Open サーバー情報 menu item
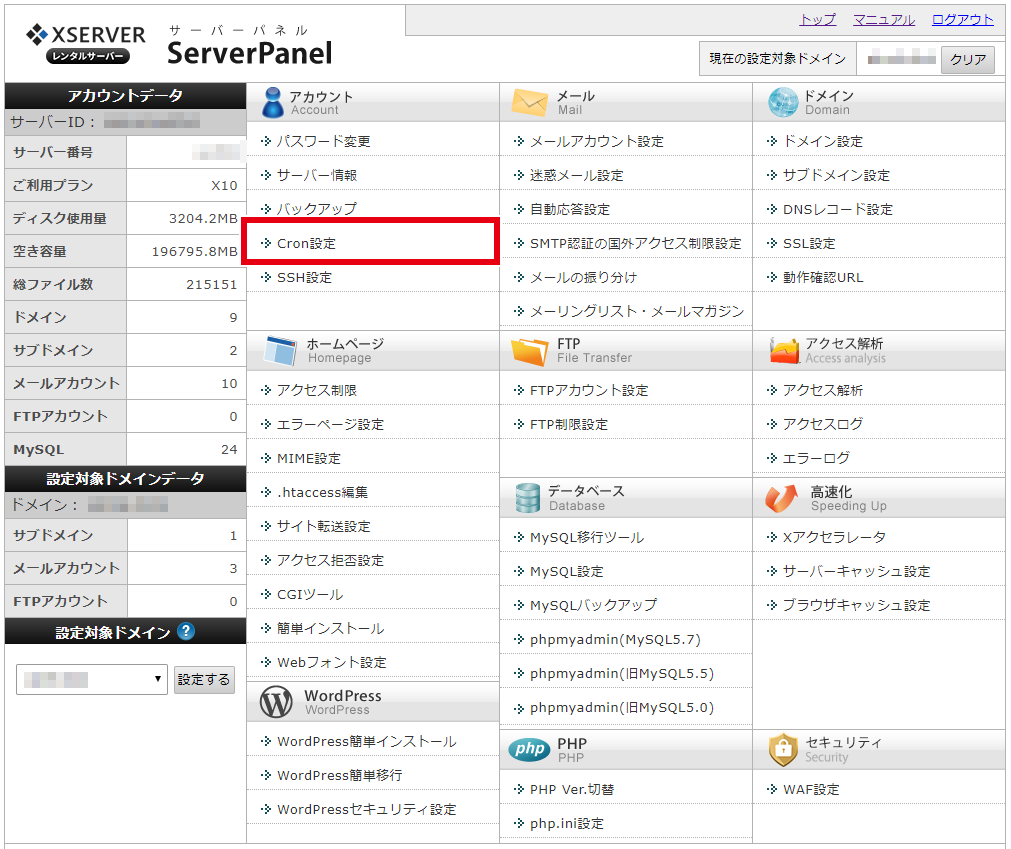Screen dimensions: 1011x849 (317, 175)
